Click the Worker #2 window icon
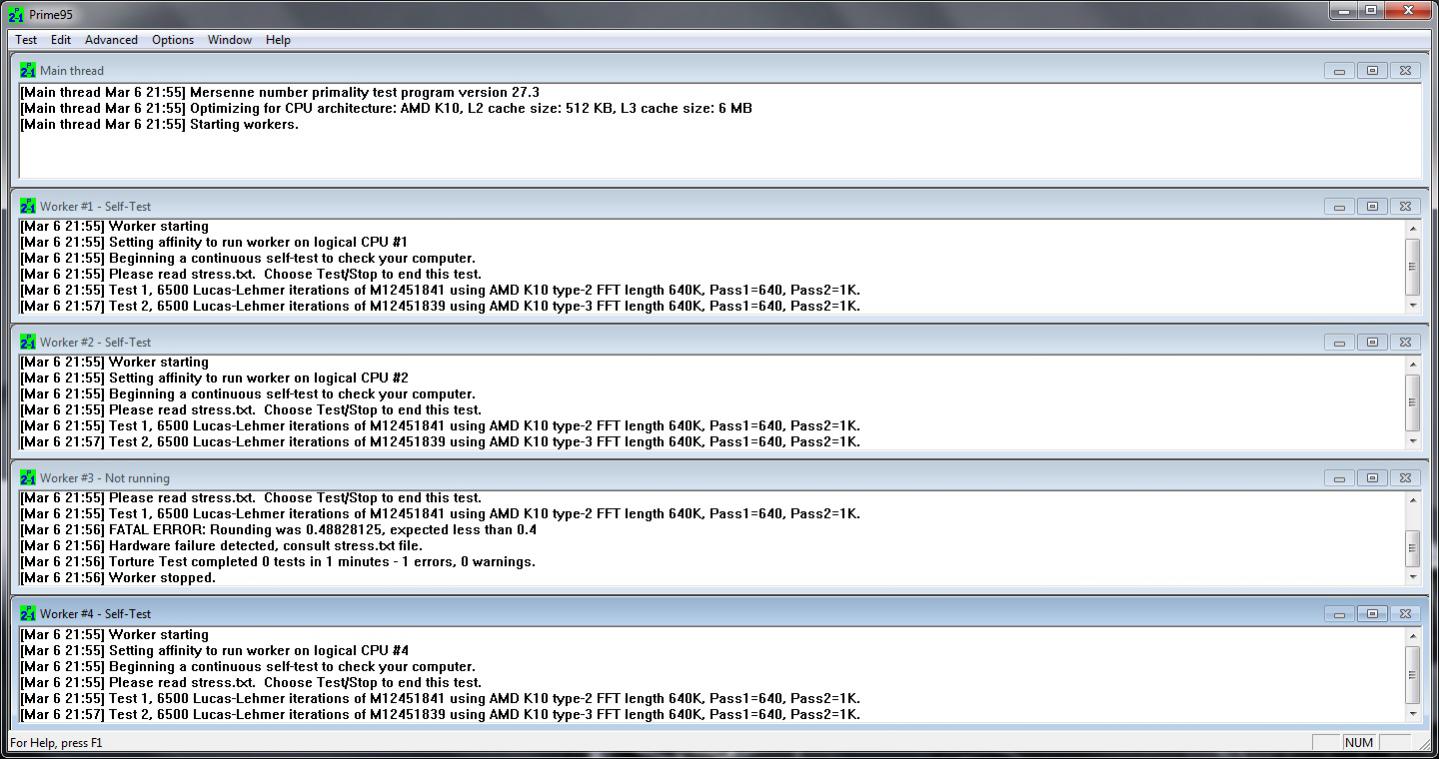This screenshot has width=1439, height=759. 27,342
